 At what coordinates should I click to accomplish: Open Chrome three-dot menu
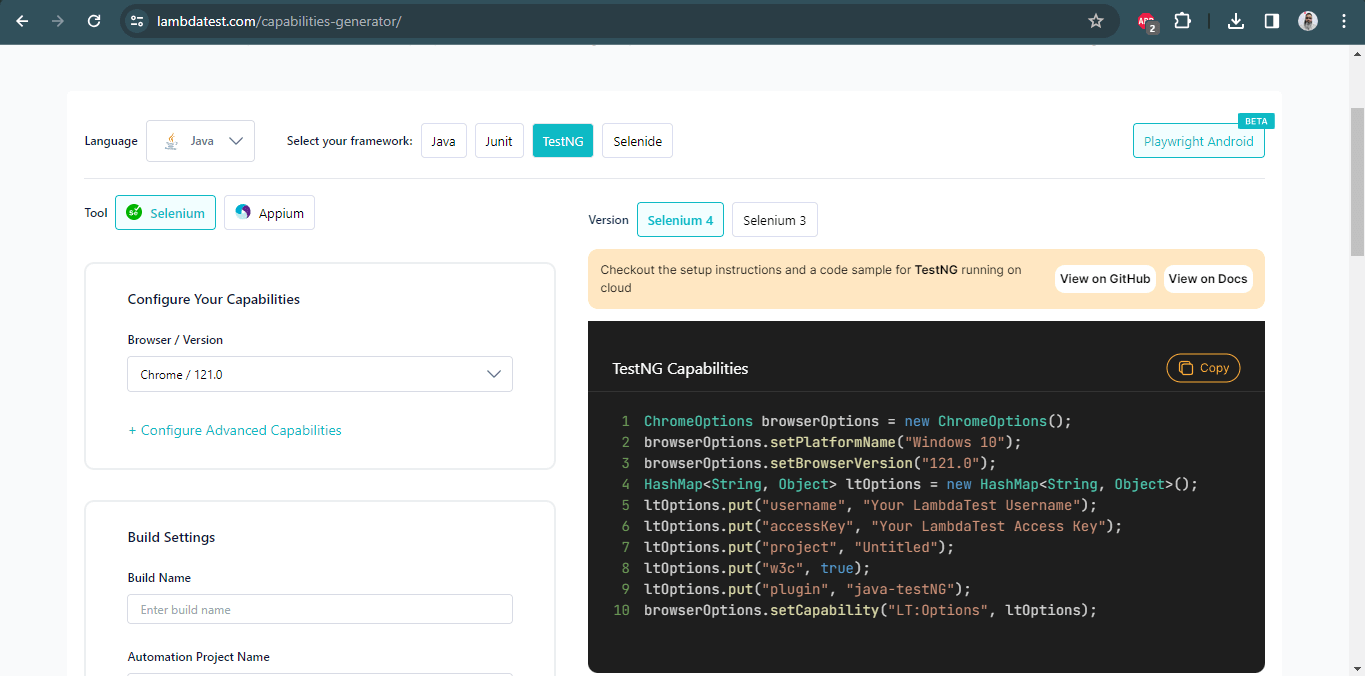pos(1343,21)
